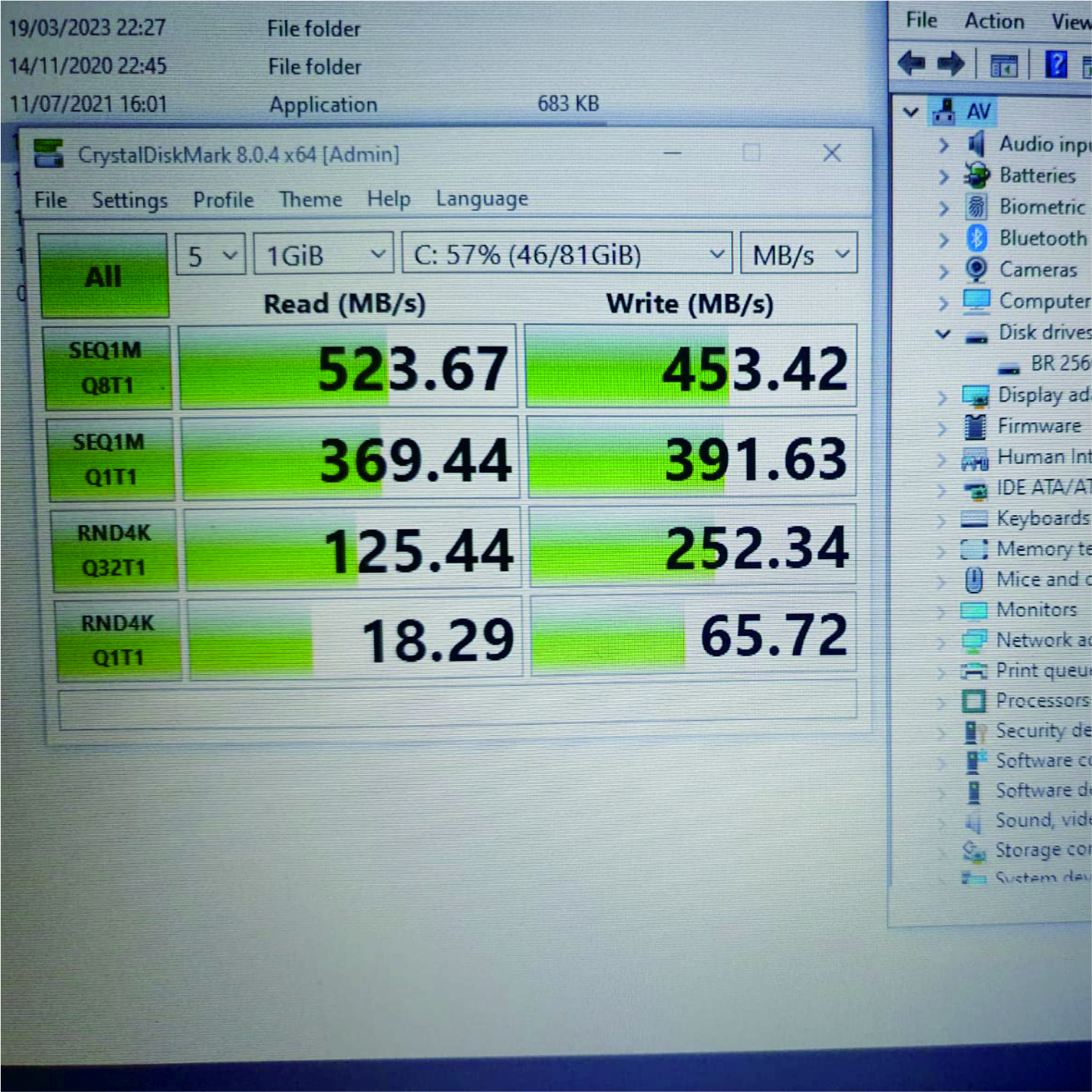This screenshot has height=1092, width=1092.
Task: Click the Properties toolbar icon in Device Manager
Action: [1004, 66]
